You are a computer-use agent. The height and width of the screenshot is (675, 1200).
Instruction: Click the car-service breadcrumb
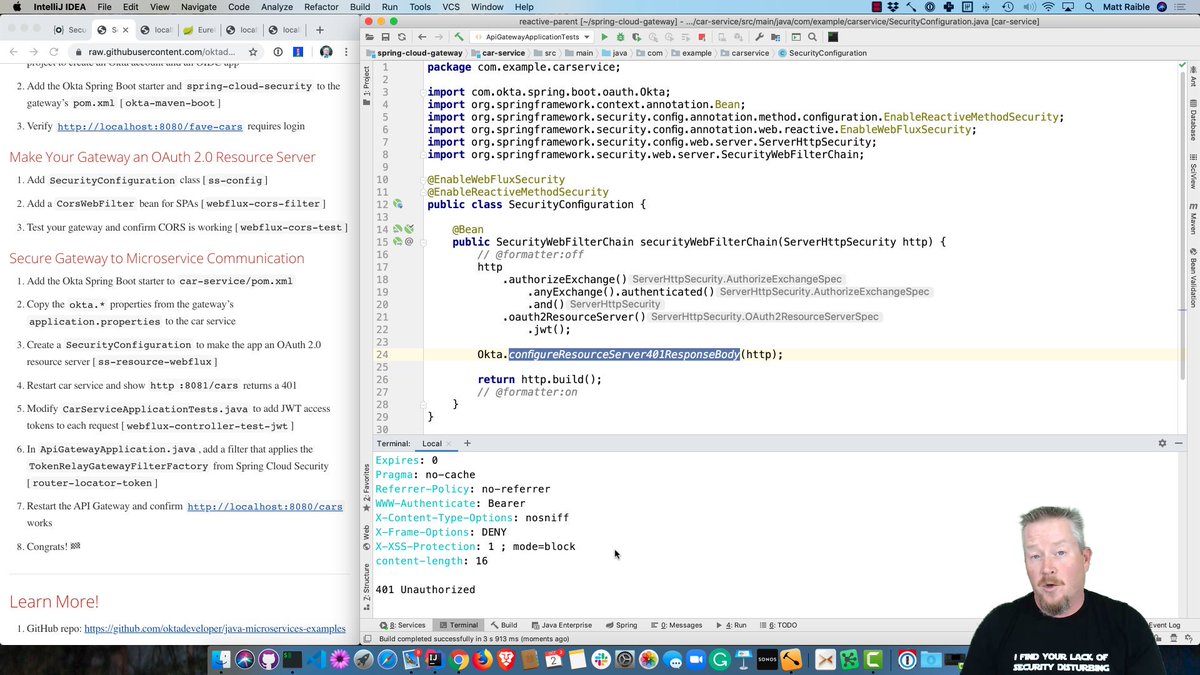coord(497,53)
